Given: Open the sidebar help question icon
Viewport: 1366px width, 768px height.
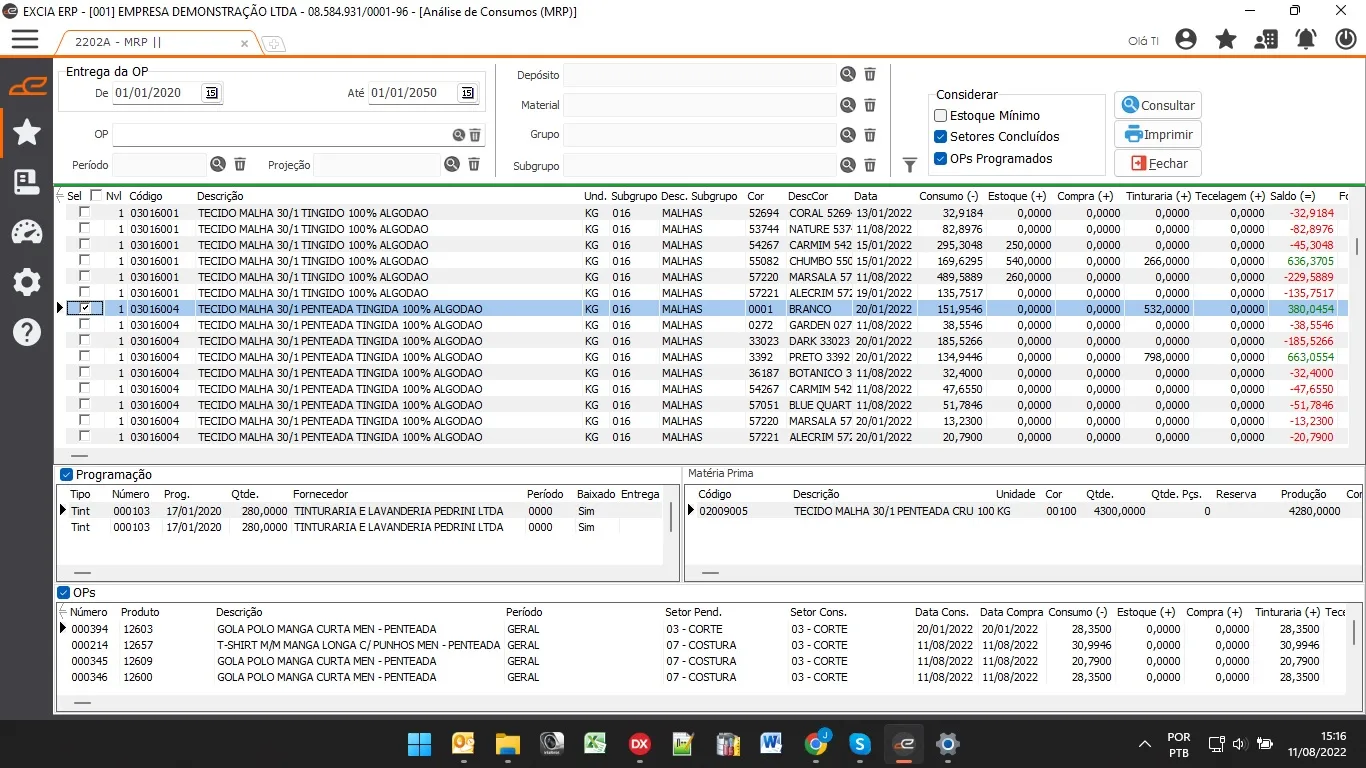Looking at the screenshot, I should coord(27,332).
